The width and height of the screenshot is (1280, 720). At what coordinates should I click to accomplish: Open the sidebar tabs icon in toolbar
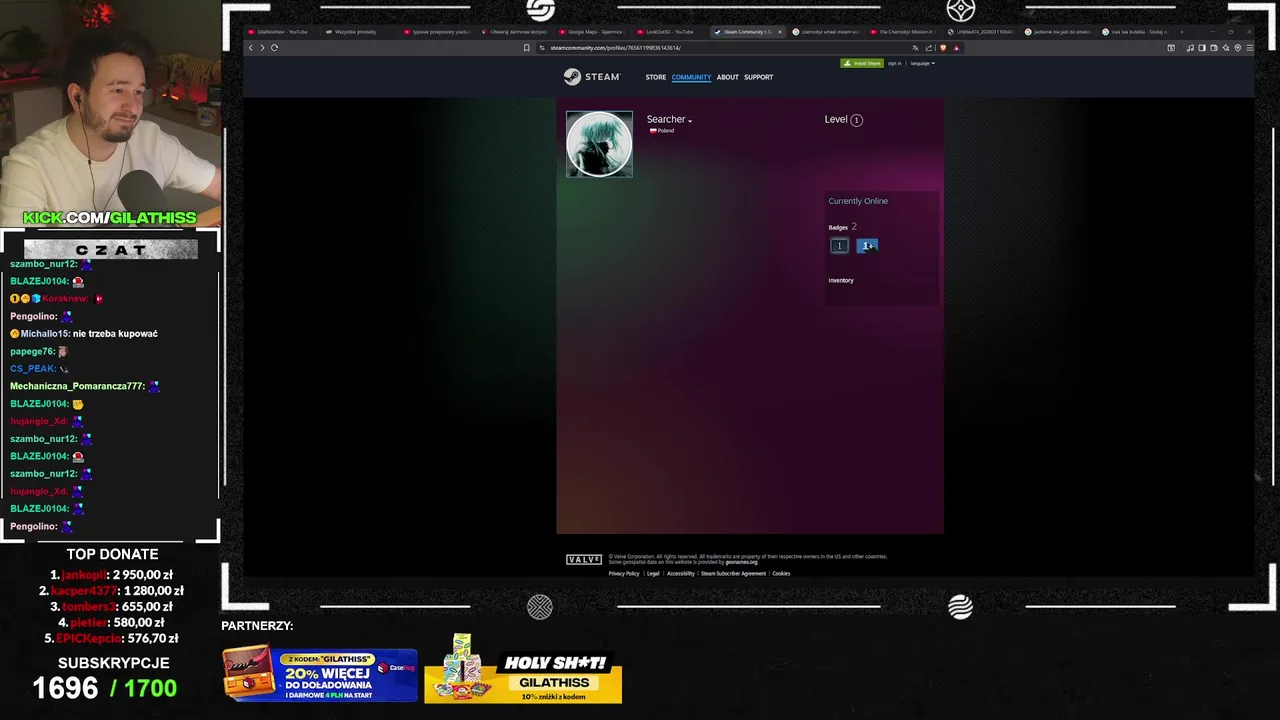[x=1171, y=48]
